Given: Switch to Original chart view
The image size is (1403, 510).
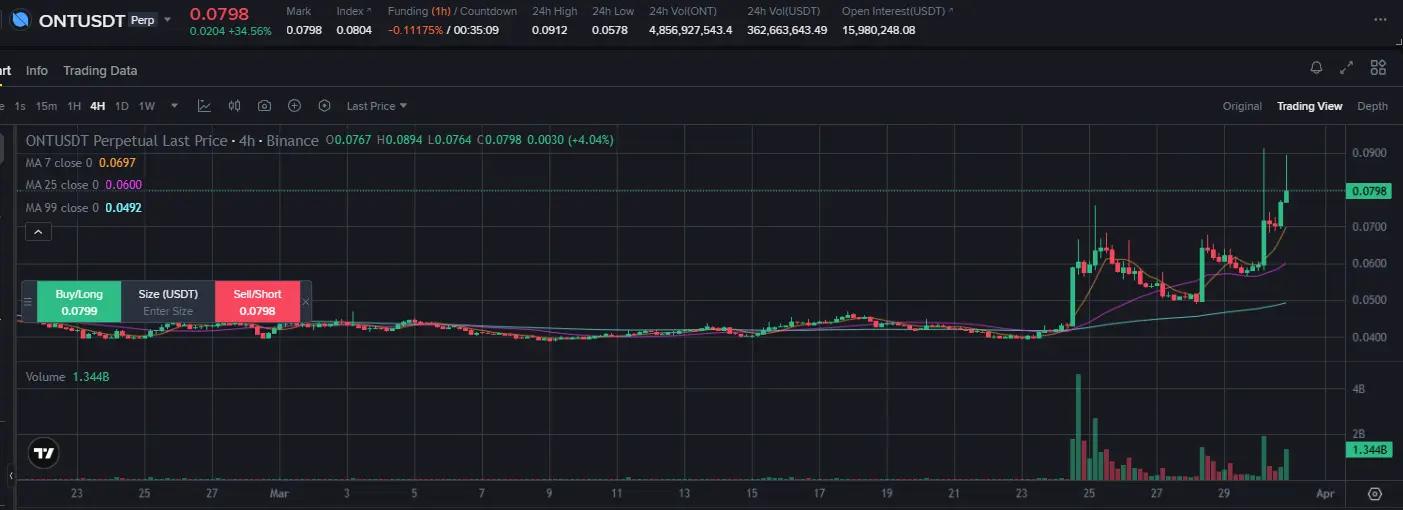Looking at the screenshot, I should (x=1242, y=106).
